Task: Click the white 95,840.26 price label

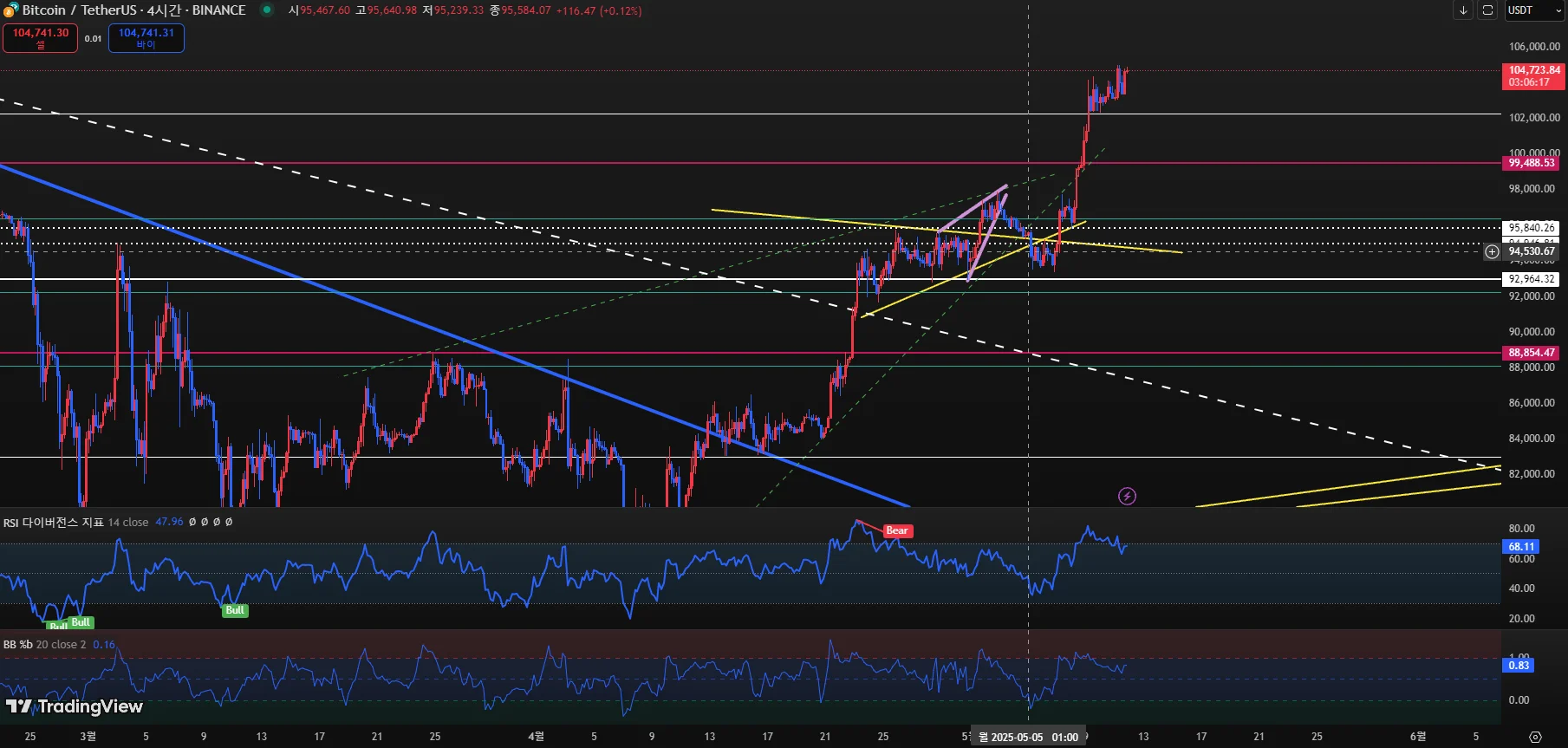Action: [x=1531, y=228]
